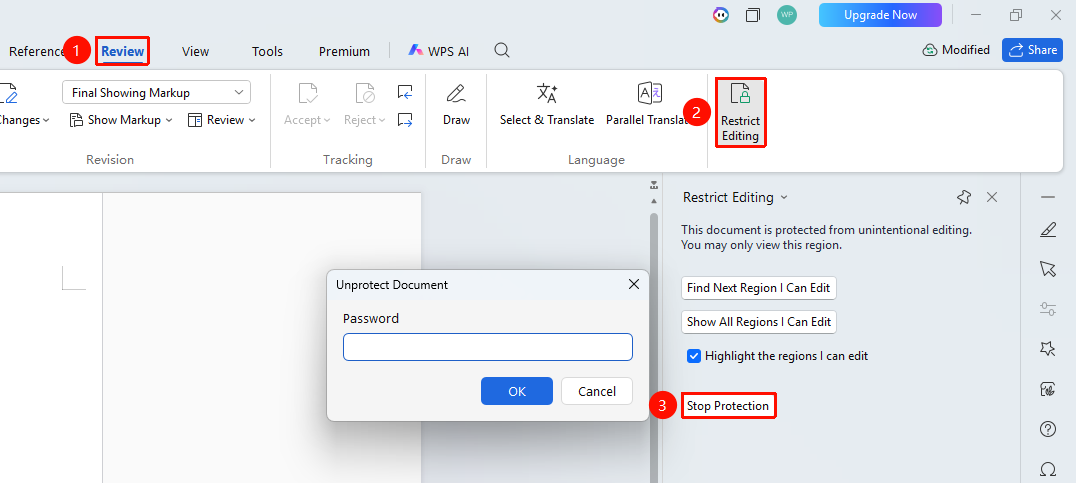
Task: Open the WPS AI tab
Action: (438, 51)
